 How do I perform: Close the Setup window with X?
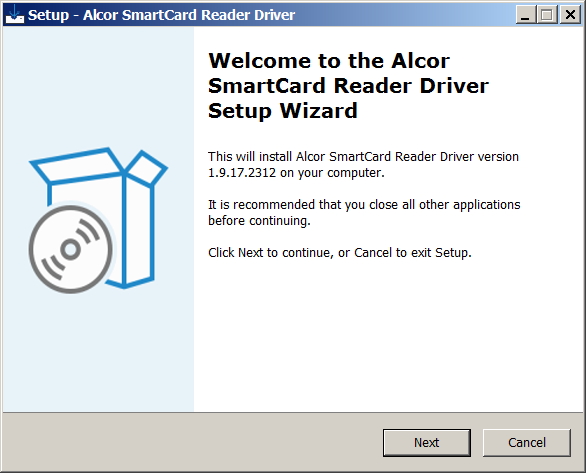point(570,15)
